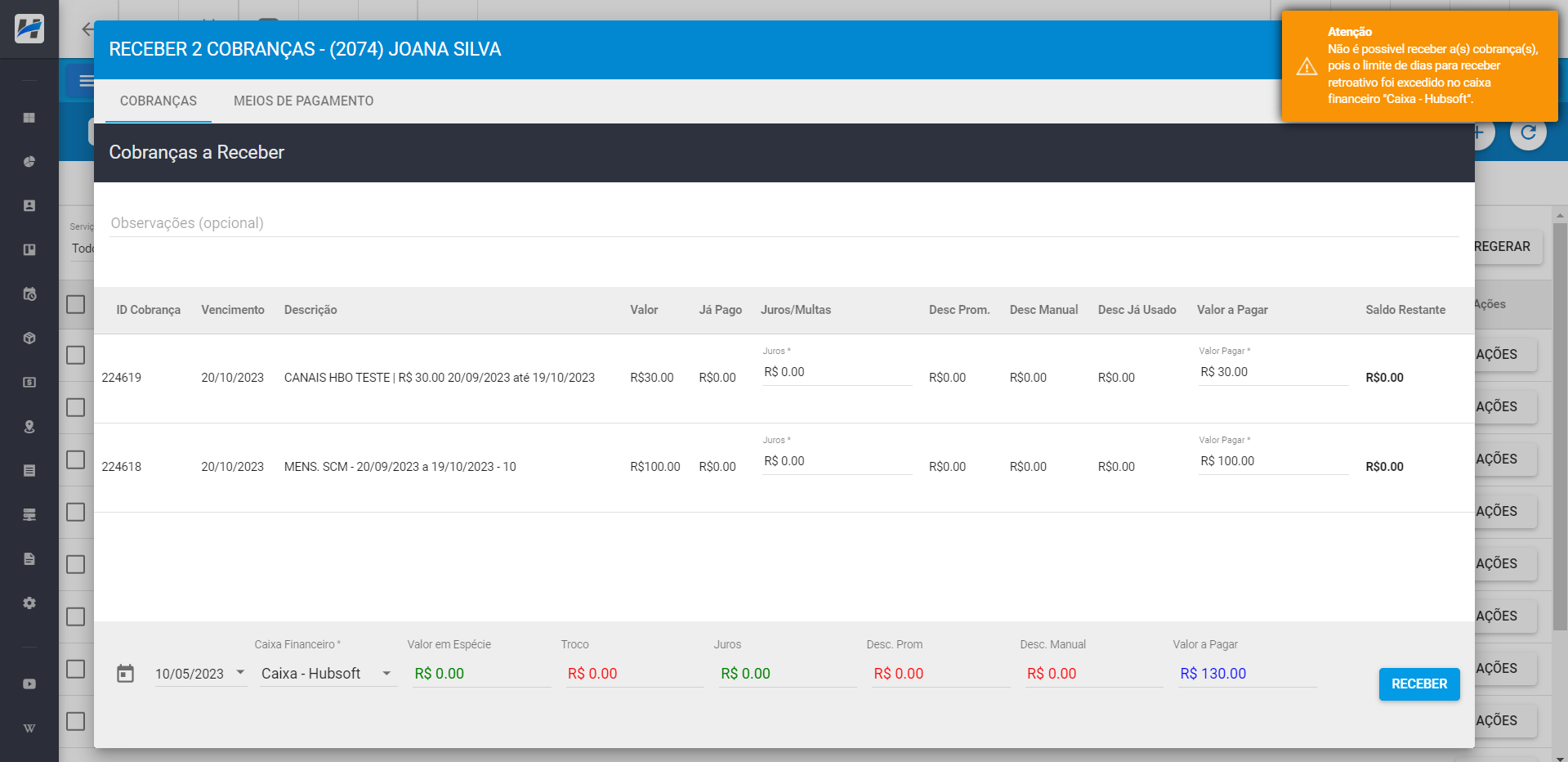This screenshot has height=762, width=1568.
Task: Edit Valor Pagar field showing R$ 30.00
Action: coord(1273,372)
